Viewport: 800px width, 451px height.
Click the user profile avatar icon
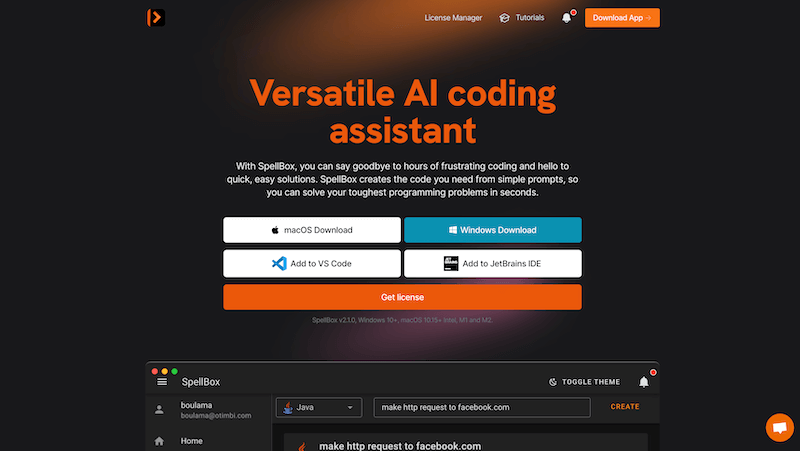pos(159,409)
